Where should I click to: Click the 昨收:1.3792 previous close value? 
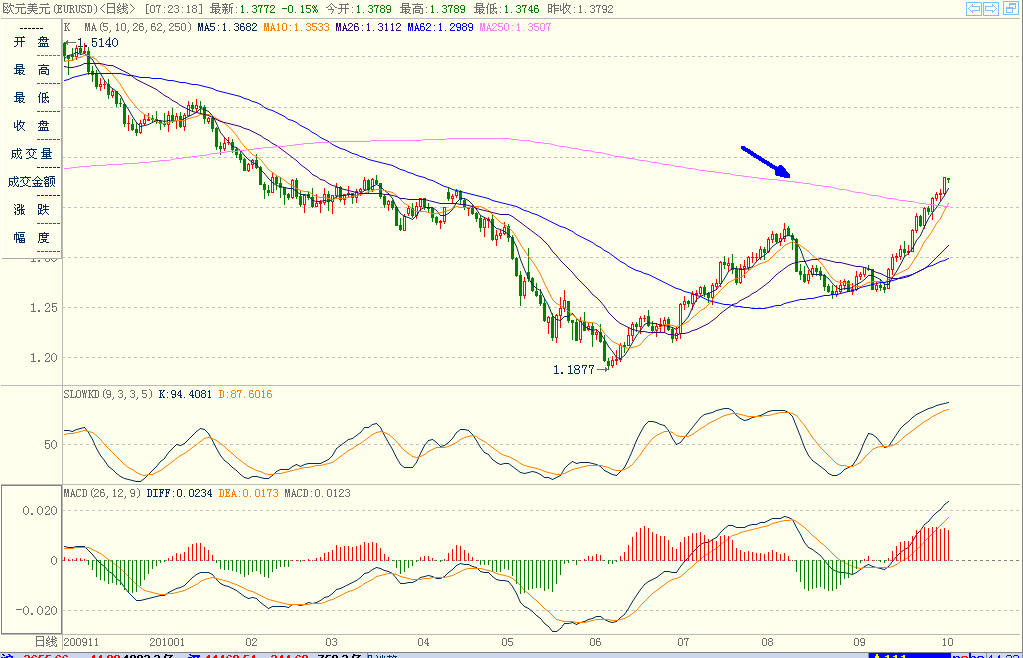pyautogui.click(x=580, y=9)
